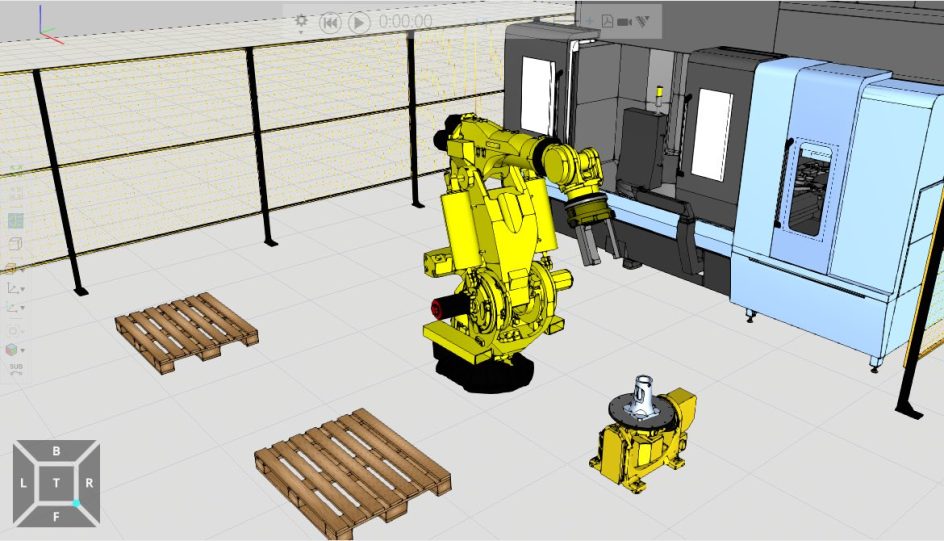Switch to Left view on the view cube
This screenshot has height=541, width=944.
[24, 483]
